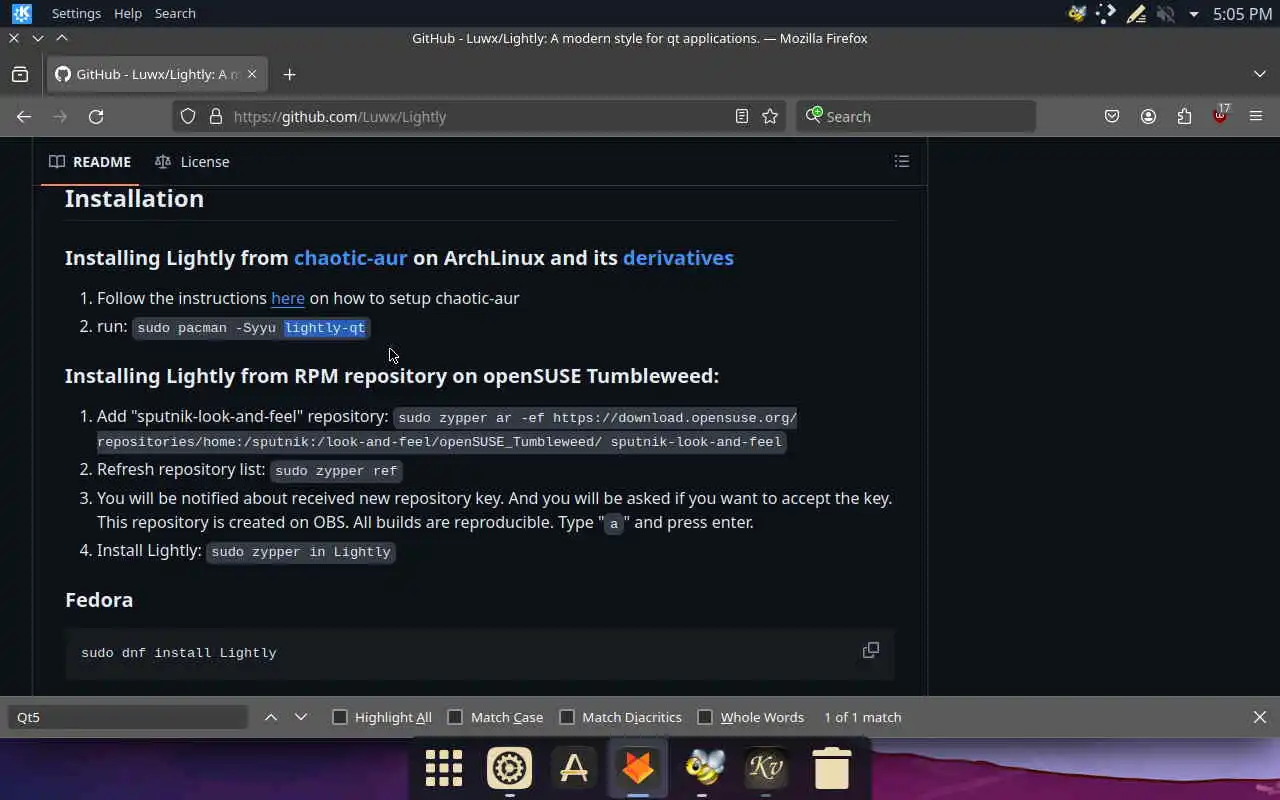
Task: Open the KDE application launcher icon
Action: point(21,13)
